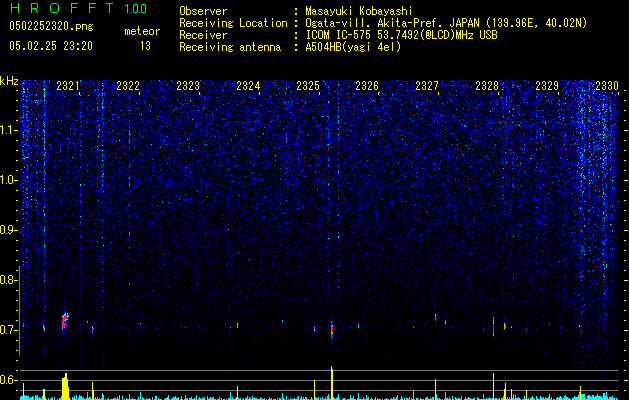629x400 pixels.
Task: Click the meteor echo above the 2327 tick
Action: tap(436, 317)
